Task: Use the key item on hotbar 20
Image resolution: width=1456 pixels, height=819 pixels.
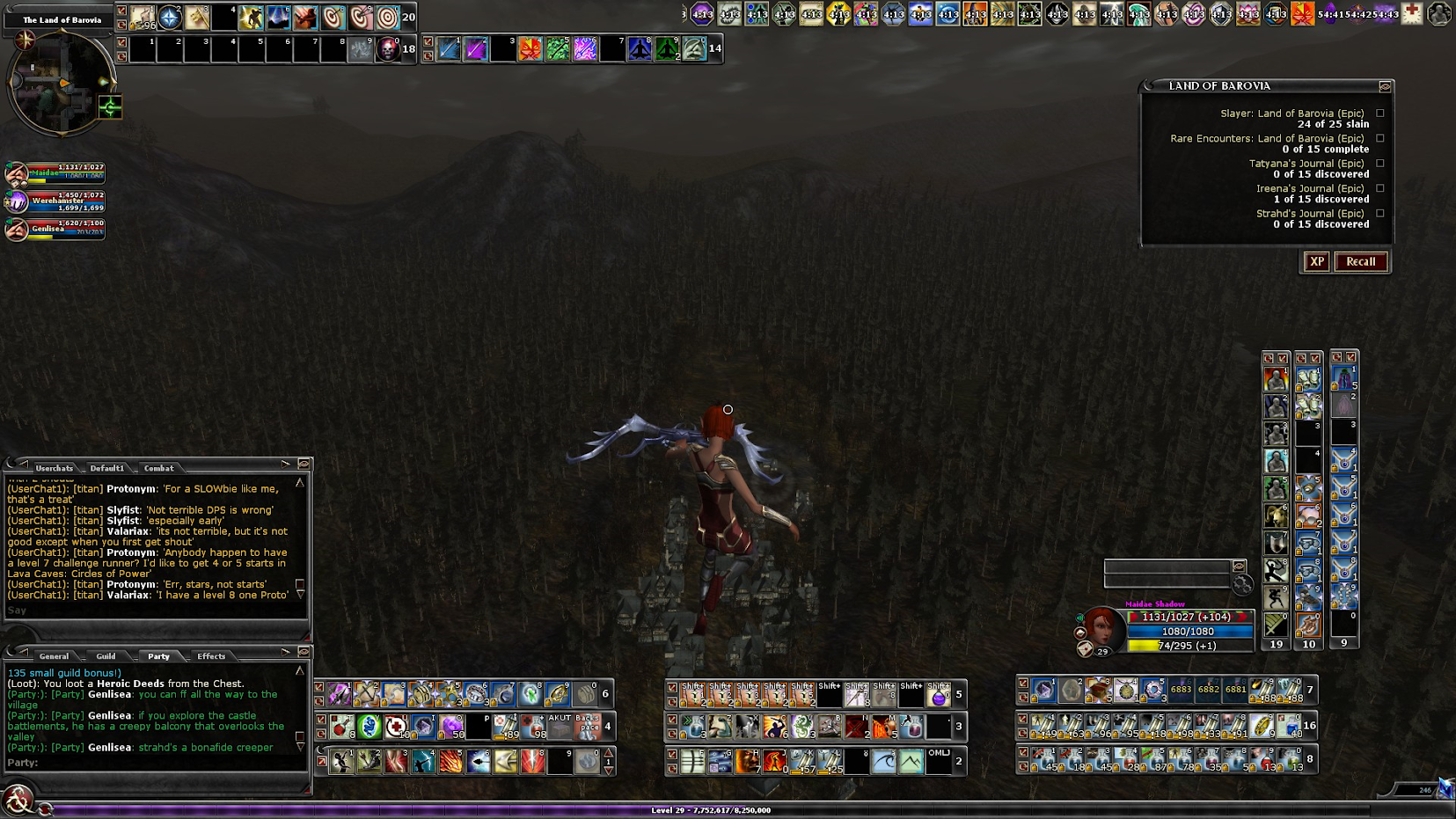Action: click(x=197, y=17)
